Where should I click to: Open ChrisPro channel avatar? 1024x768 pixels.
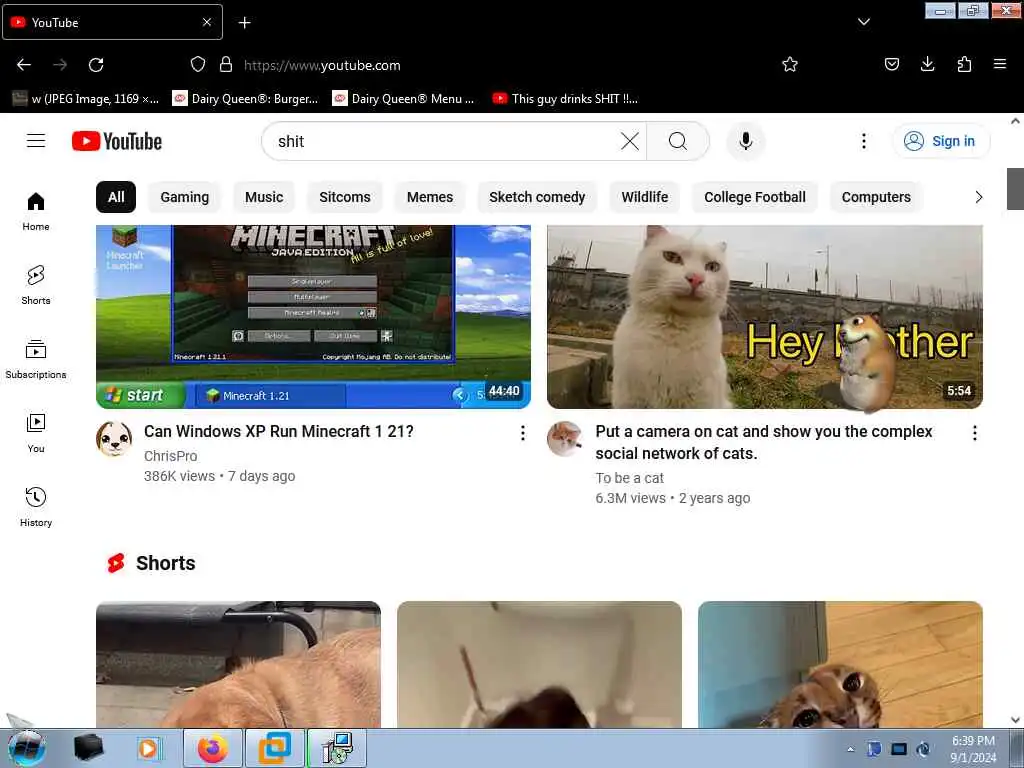(x=114, y=439)
